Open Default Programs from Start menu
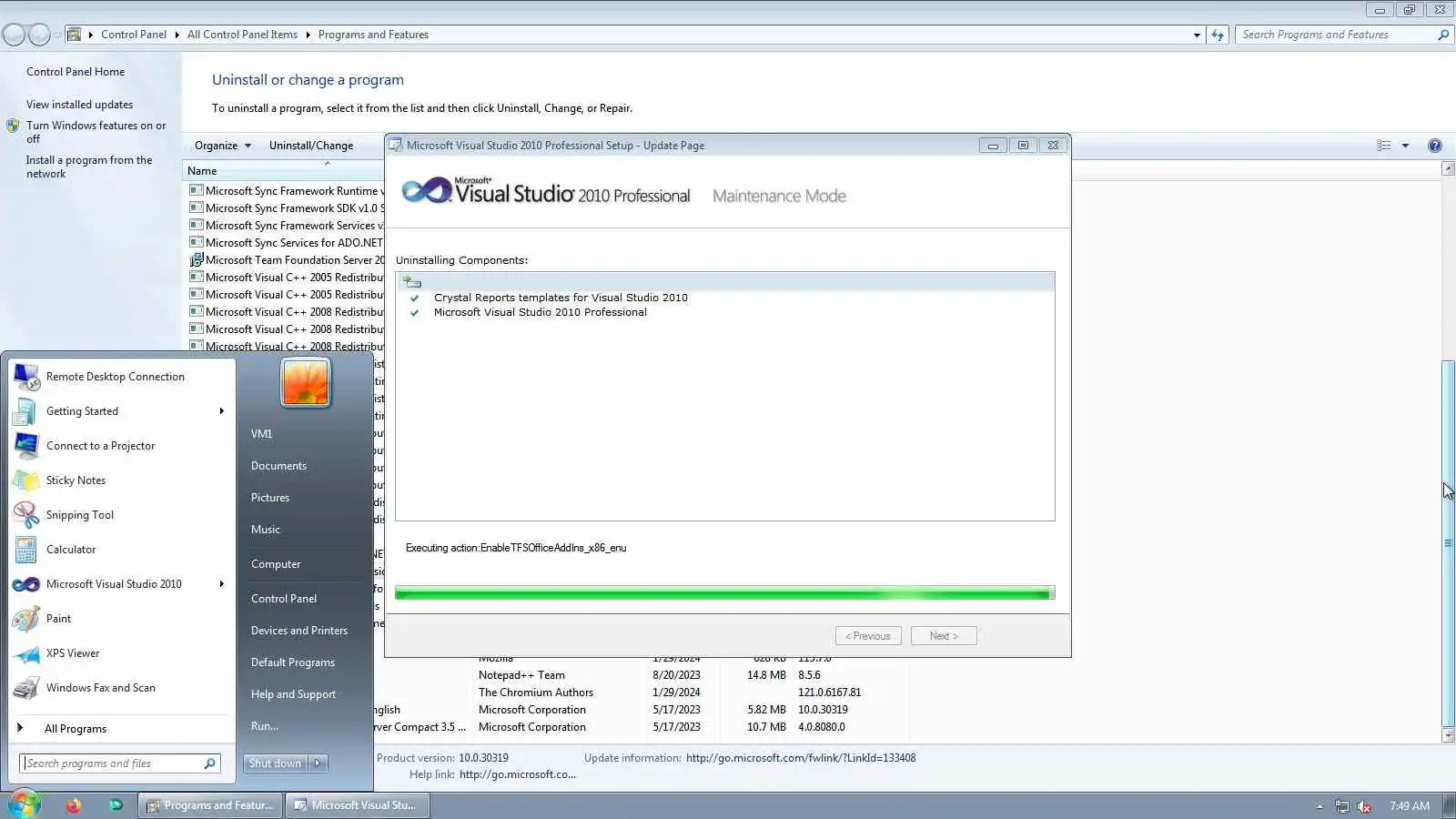Screen dimensions: 1456x819 pos(293,662)
